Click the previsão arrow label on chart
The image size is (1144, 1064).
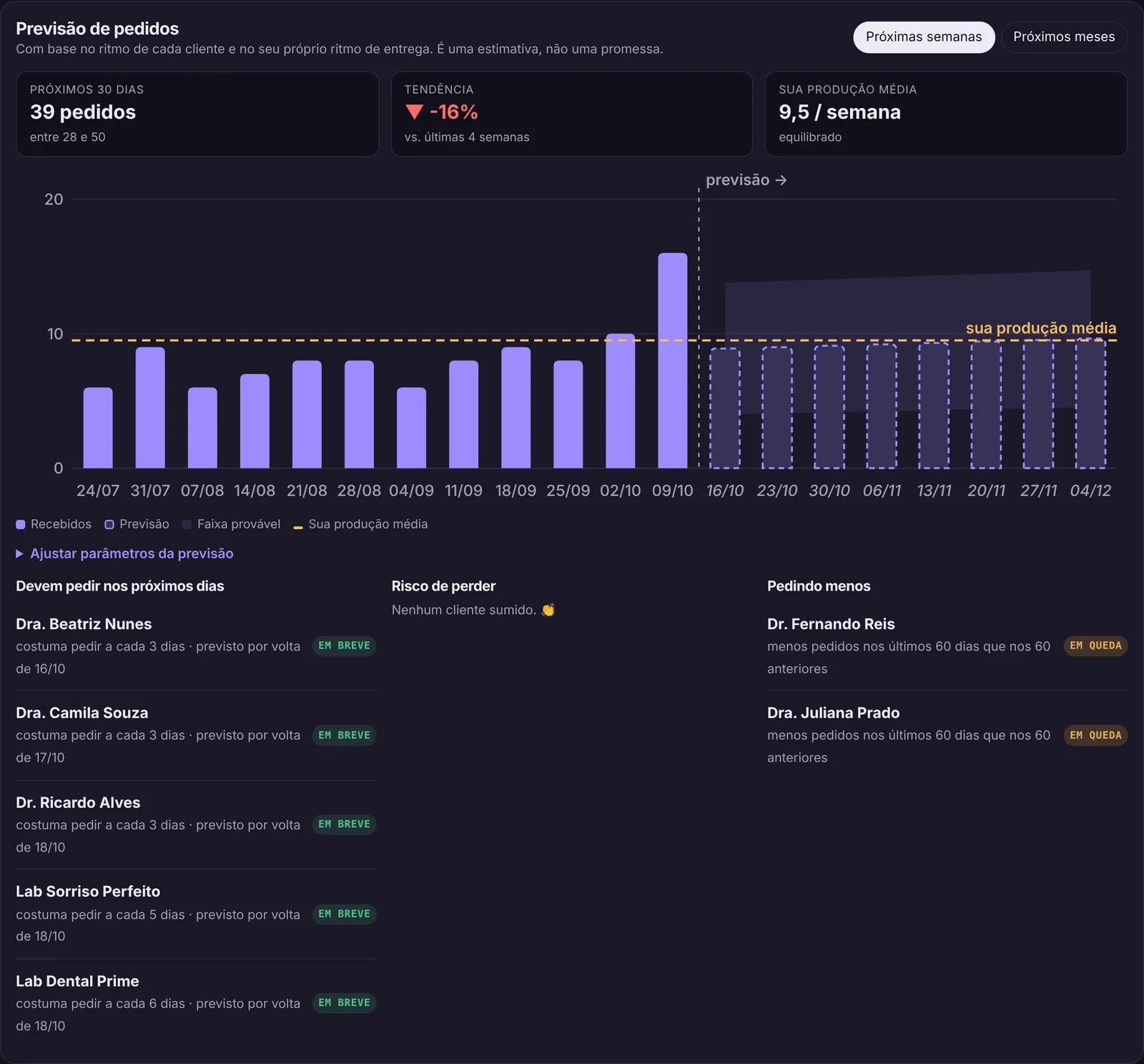(746, 180)
